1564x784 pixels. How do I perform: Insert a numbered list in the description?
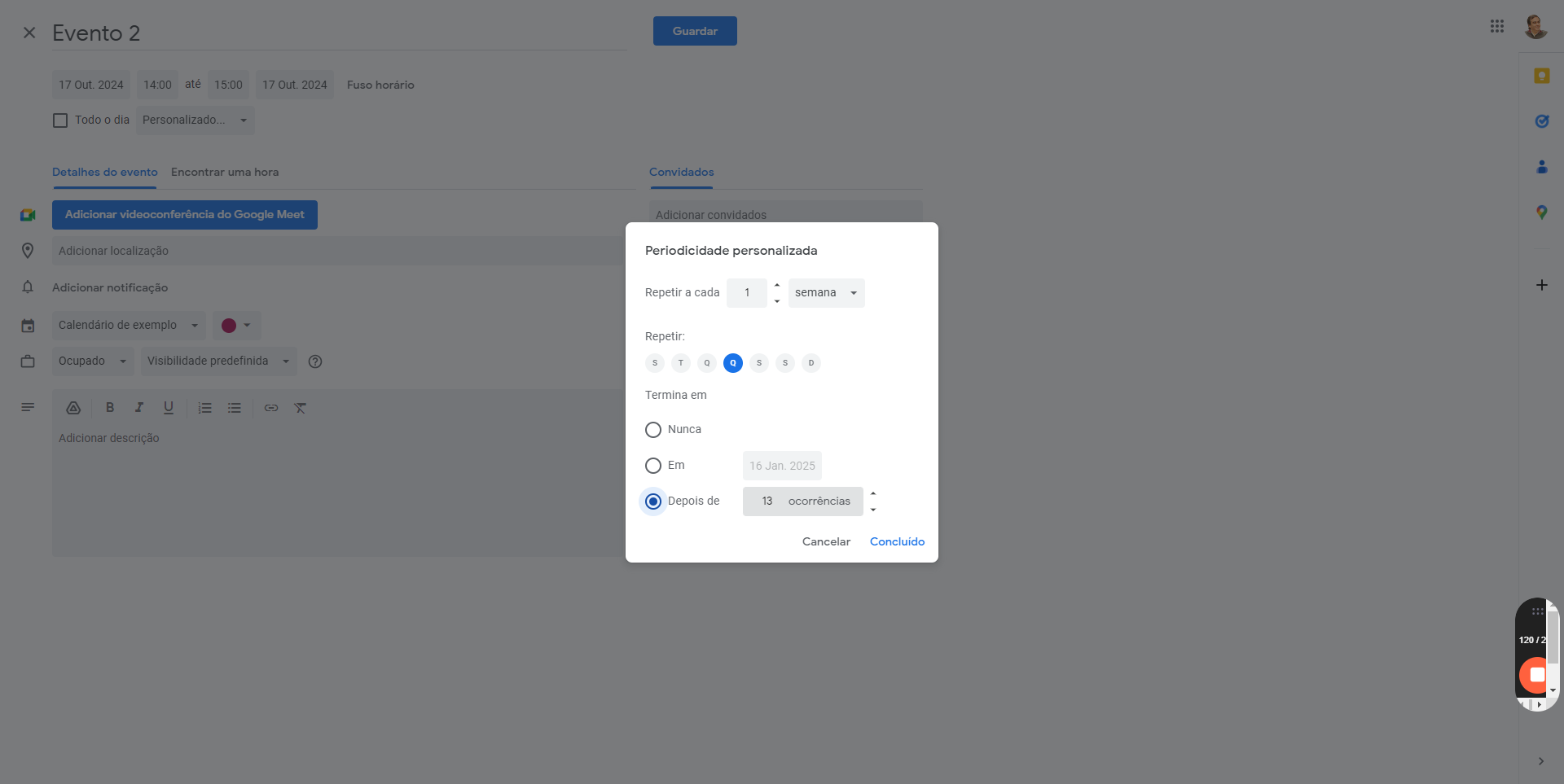[205, 408]
